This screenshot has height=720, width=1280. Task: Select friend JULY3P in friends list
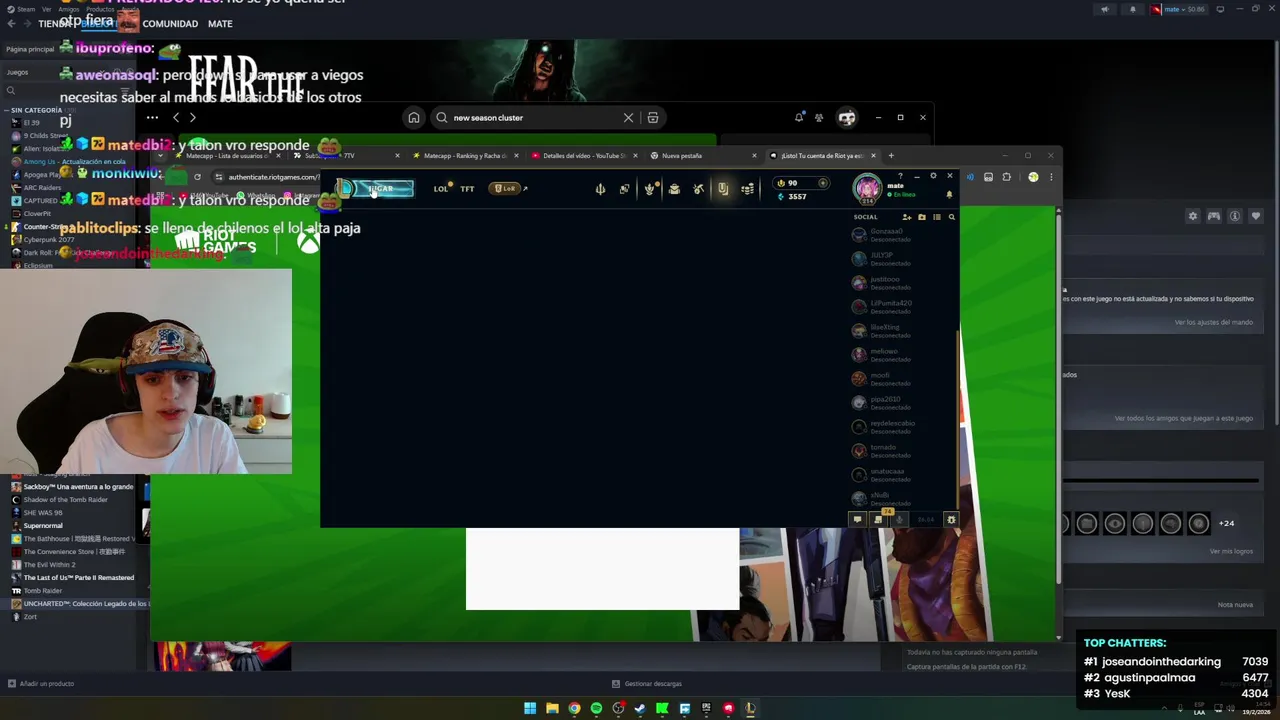pos(903,259)
